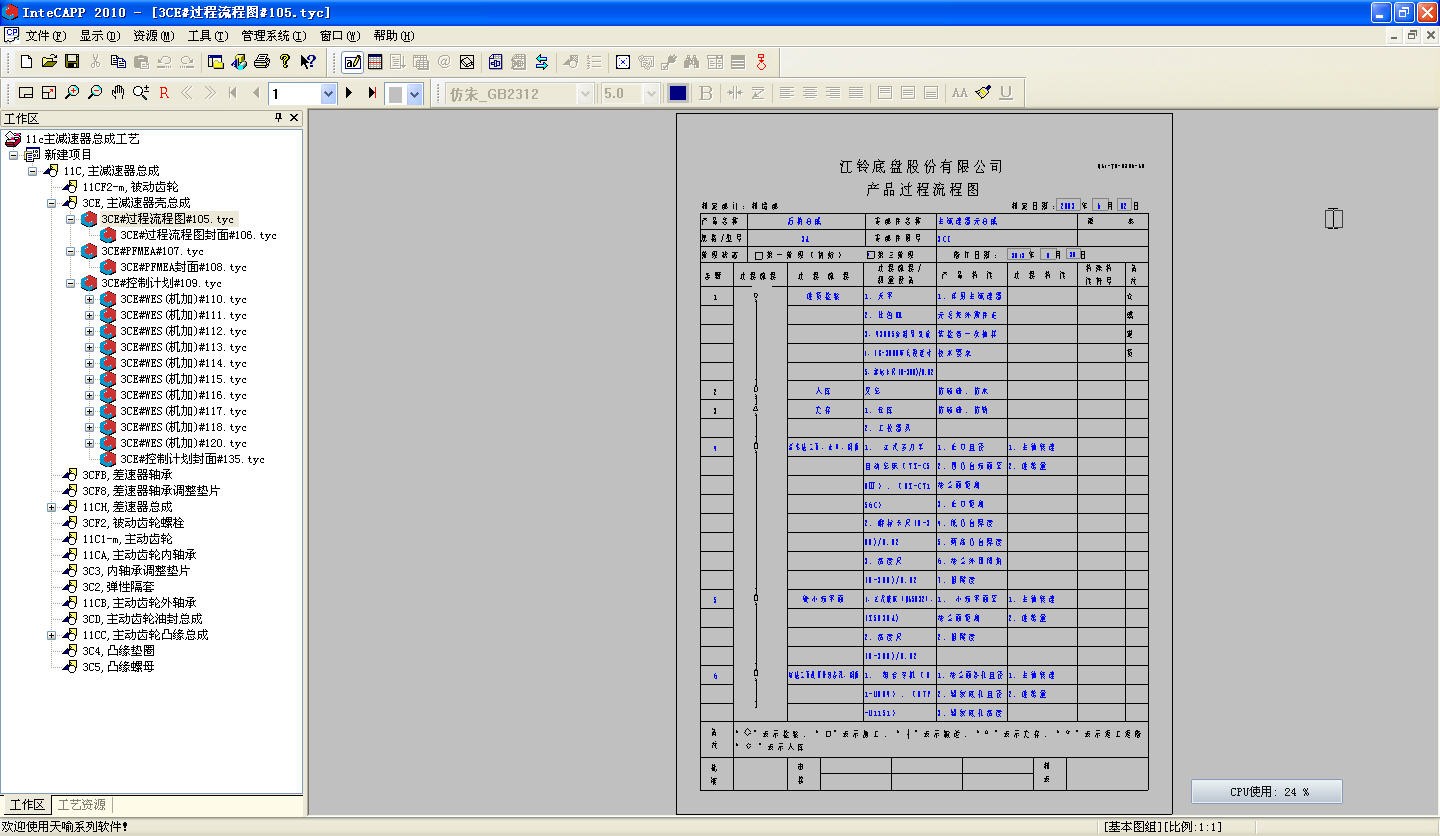Click the CPU使用 indicator button

[x=1266, y=791]
